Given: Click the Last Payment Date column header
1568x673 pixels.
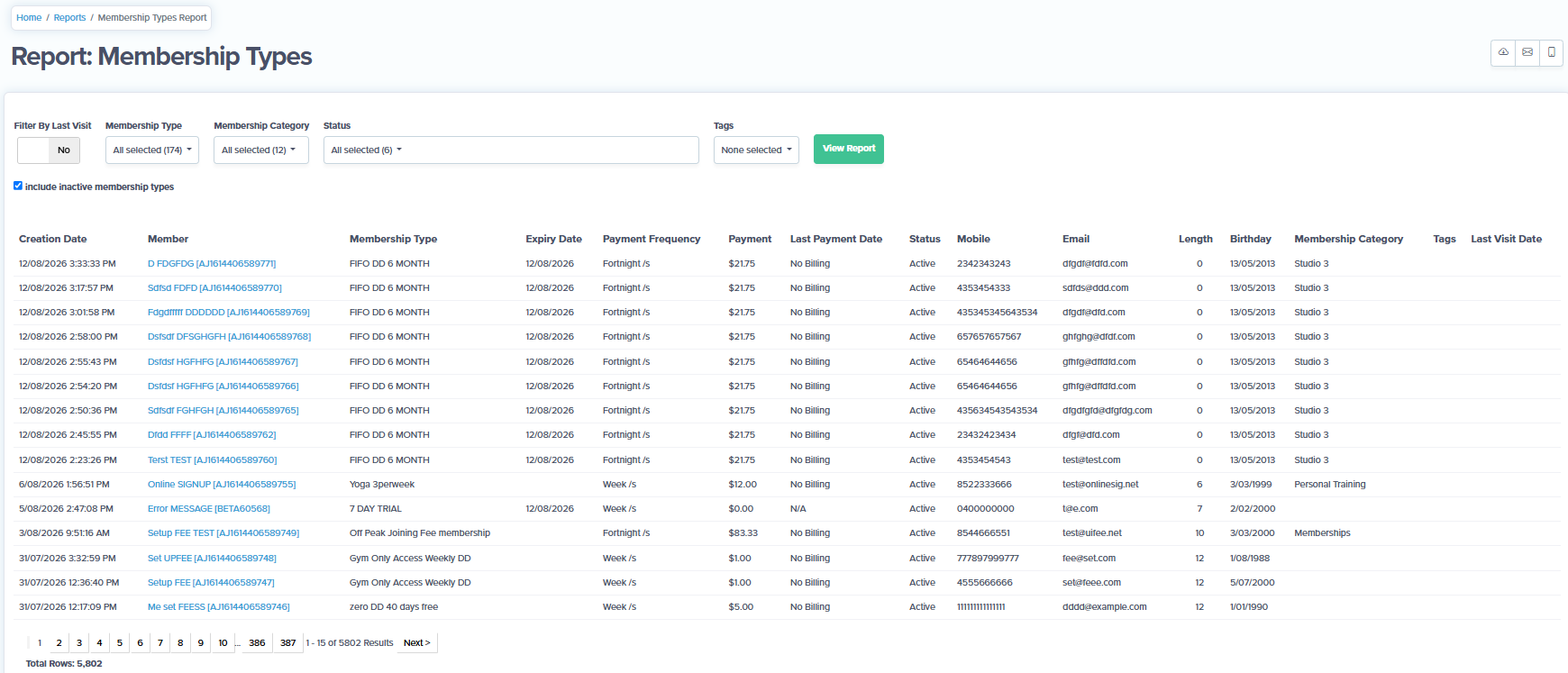Looking at the screenshot, I should coord(836,239).
